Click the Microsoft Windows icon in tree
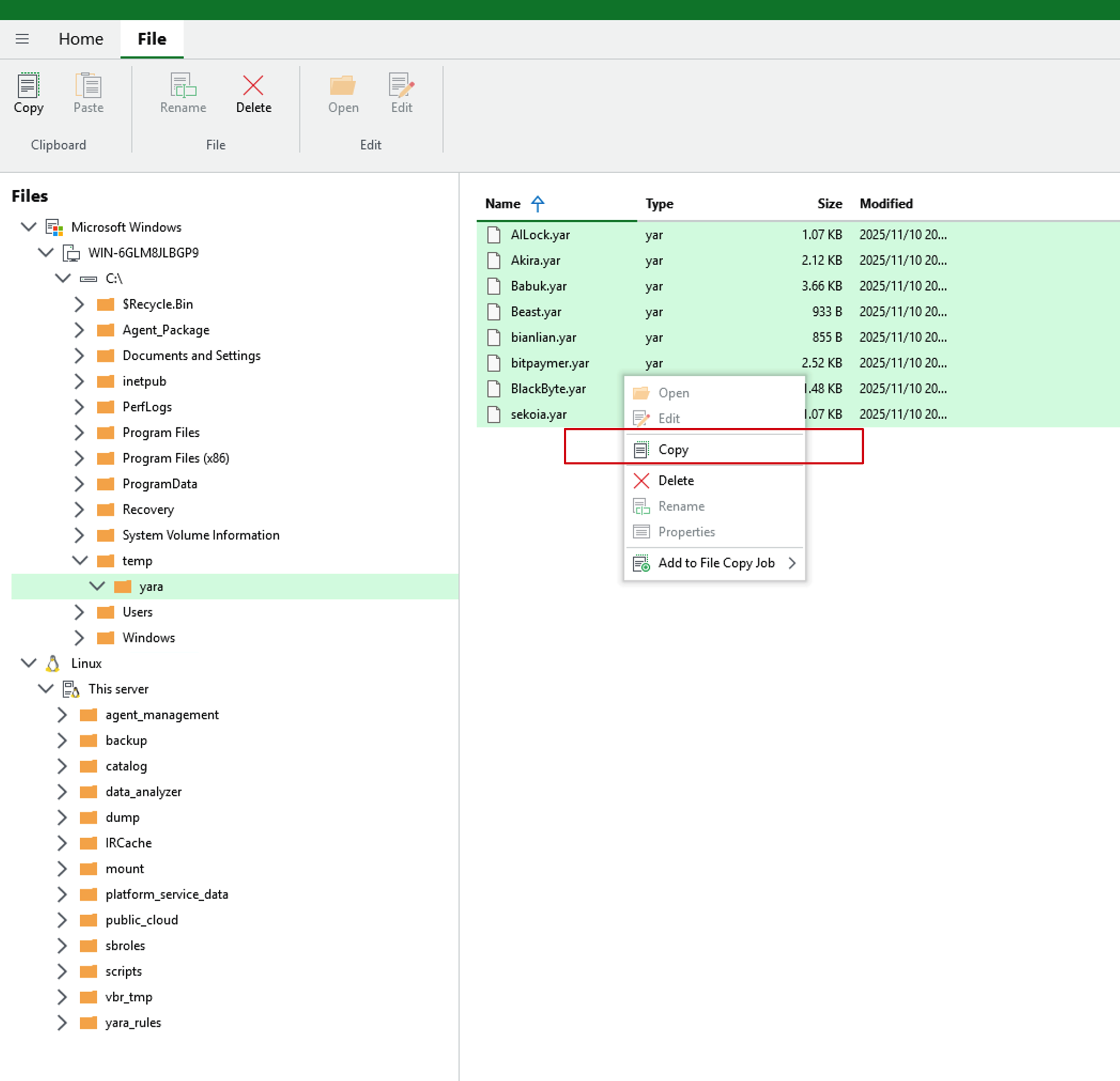1120x1081 pixels. click(54, 227)
